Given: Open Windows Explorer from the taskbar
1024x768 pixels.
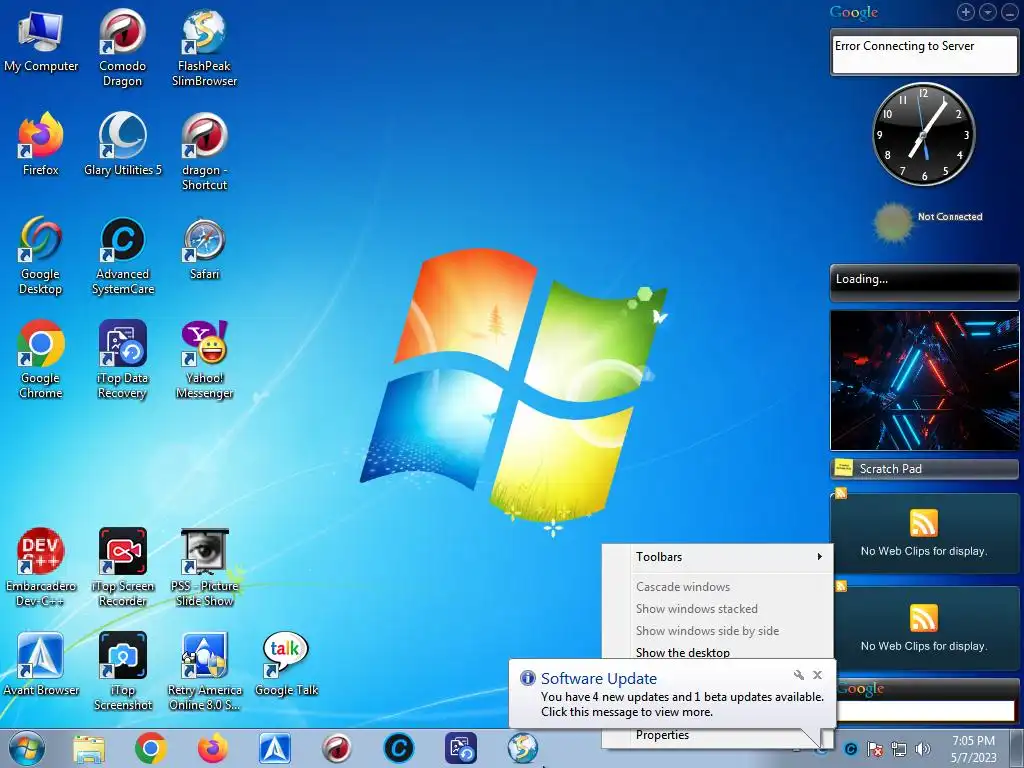Looking at the screenshot, I should pyautogui.click(x=89, y=749).
